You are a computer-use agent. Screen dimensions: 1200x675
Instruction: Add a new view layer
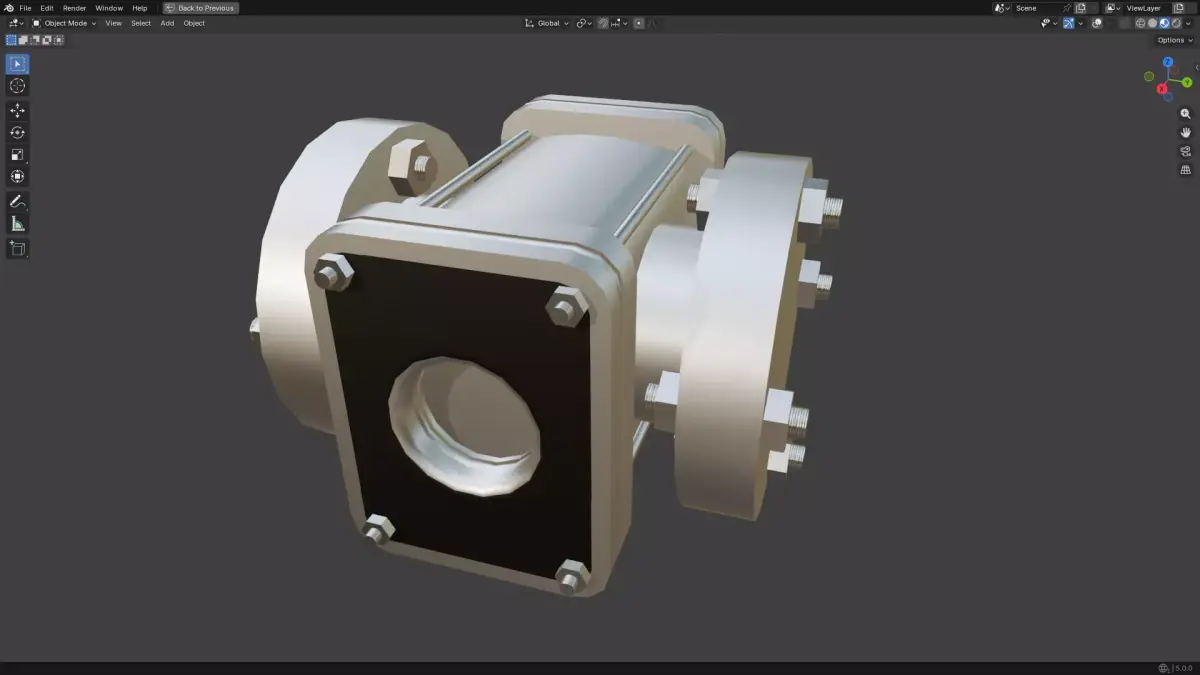click(1178, 8)
